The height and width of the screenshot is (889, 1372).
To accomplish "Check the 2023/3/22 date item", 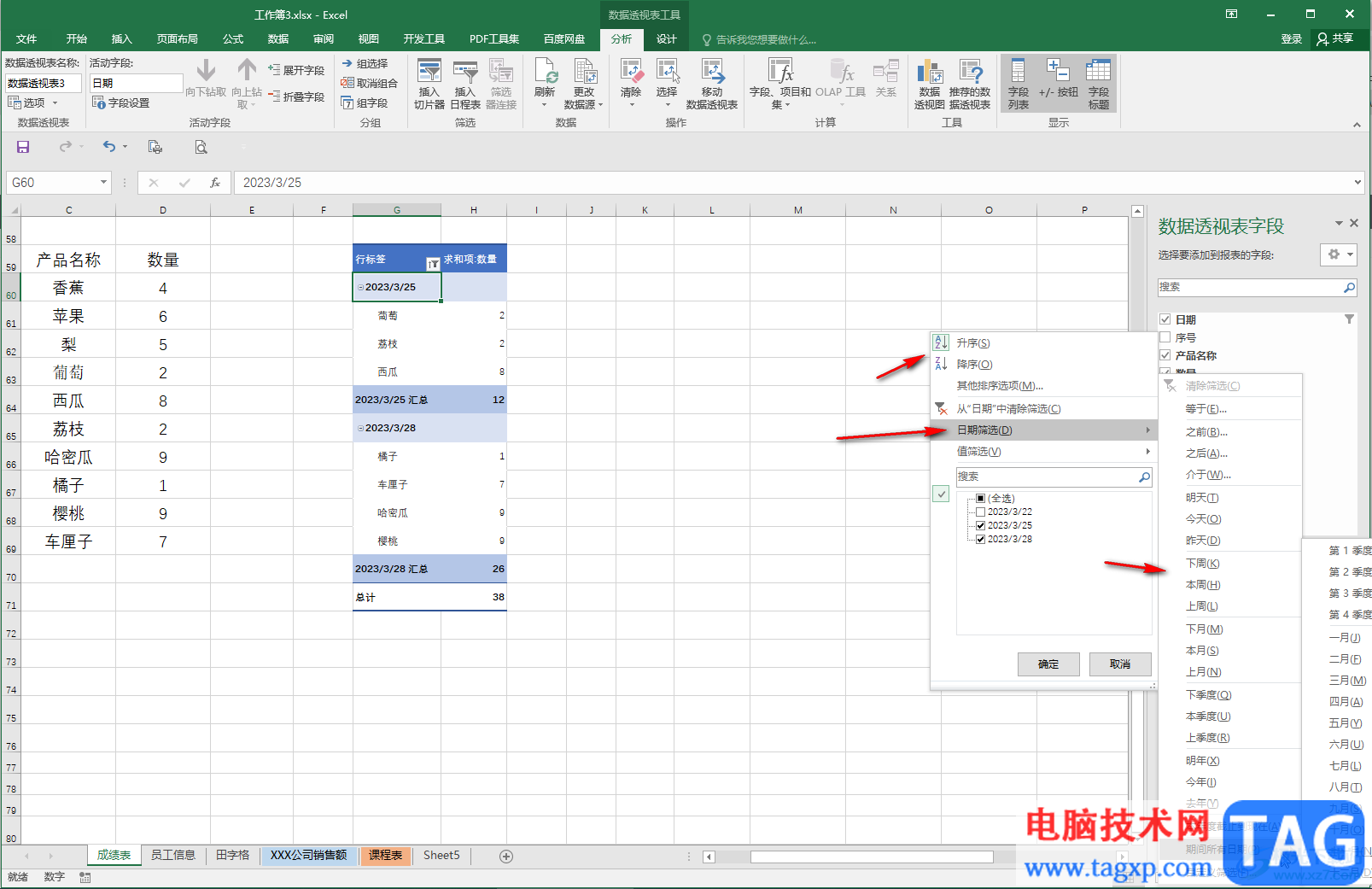I will pos(981,512).
